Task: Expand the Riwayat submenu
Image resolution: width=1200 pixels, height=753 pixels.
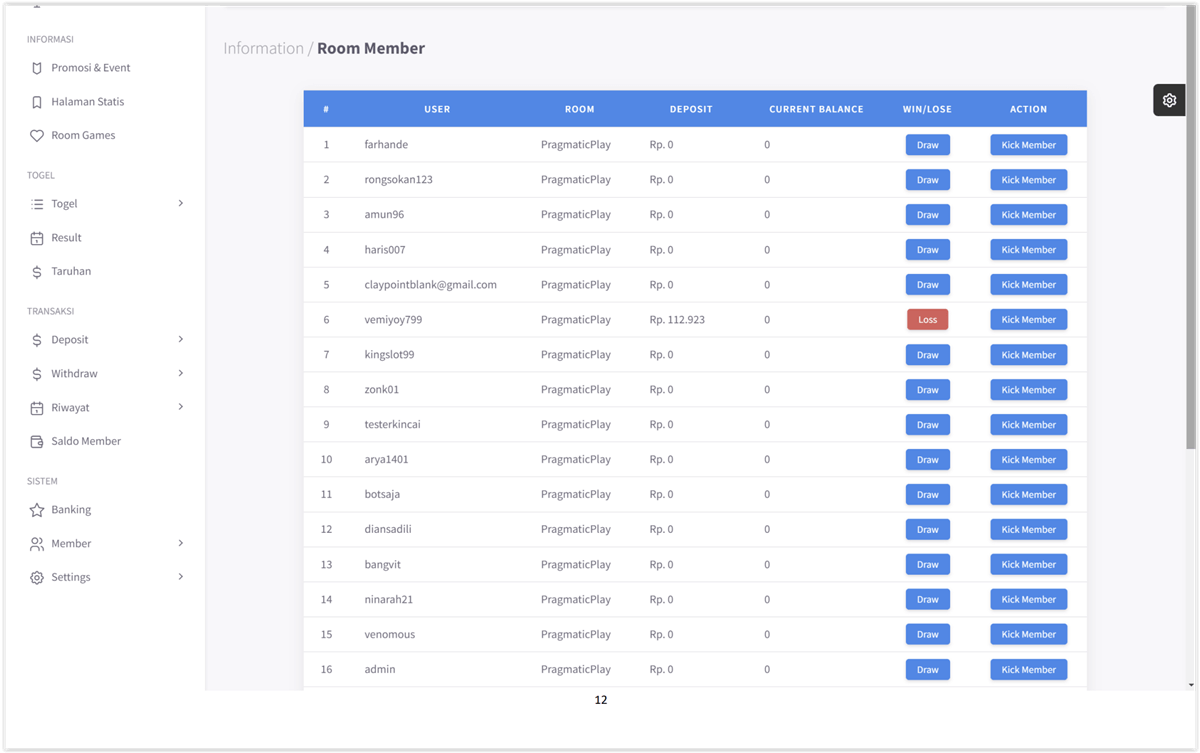Action: tap(181, 407)
